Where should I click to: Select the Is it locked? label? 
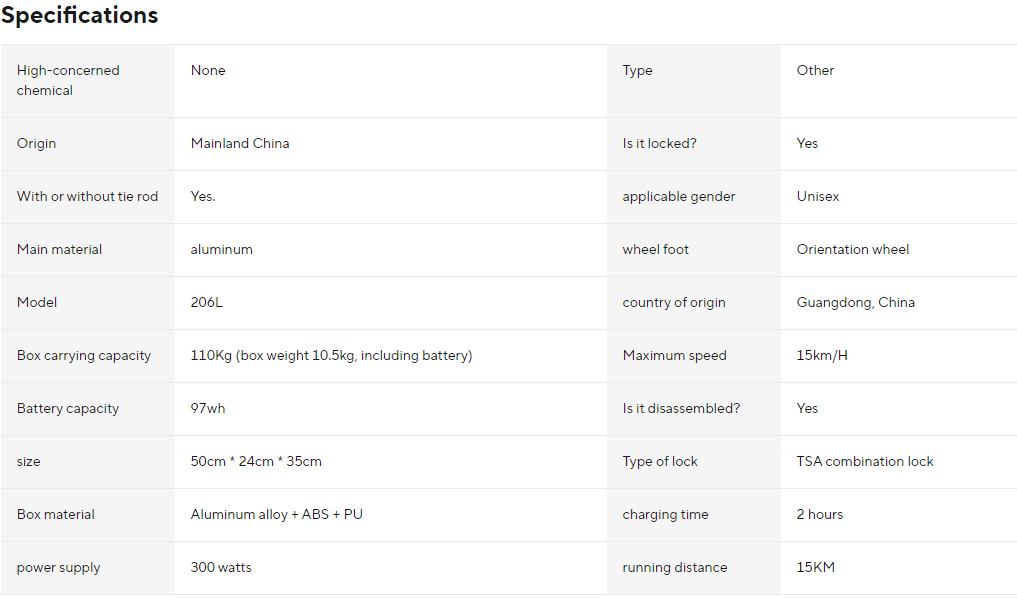pos(659,143)
